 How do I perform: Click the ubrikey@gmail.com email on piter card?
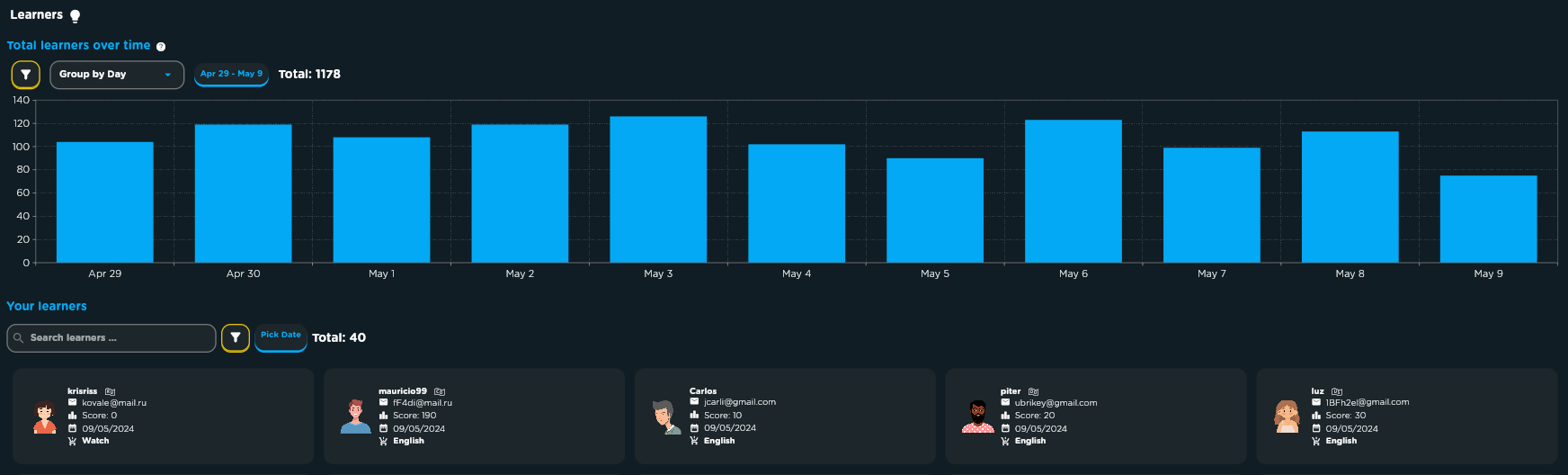tap(1056, 403)
